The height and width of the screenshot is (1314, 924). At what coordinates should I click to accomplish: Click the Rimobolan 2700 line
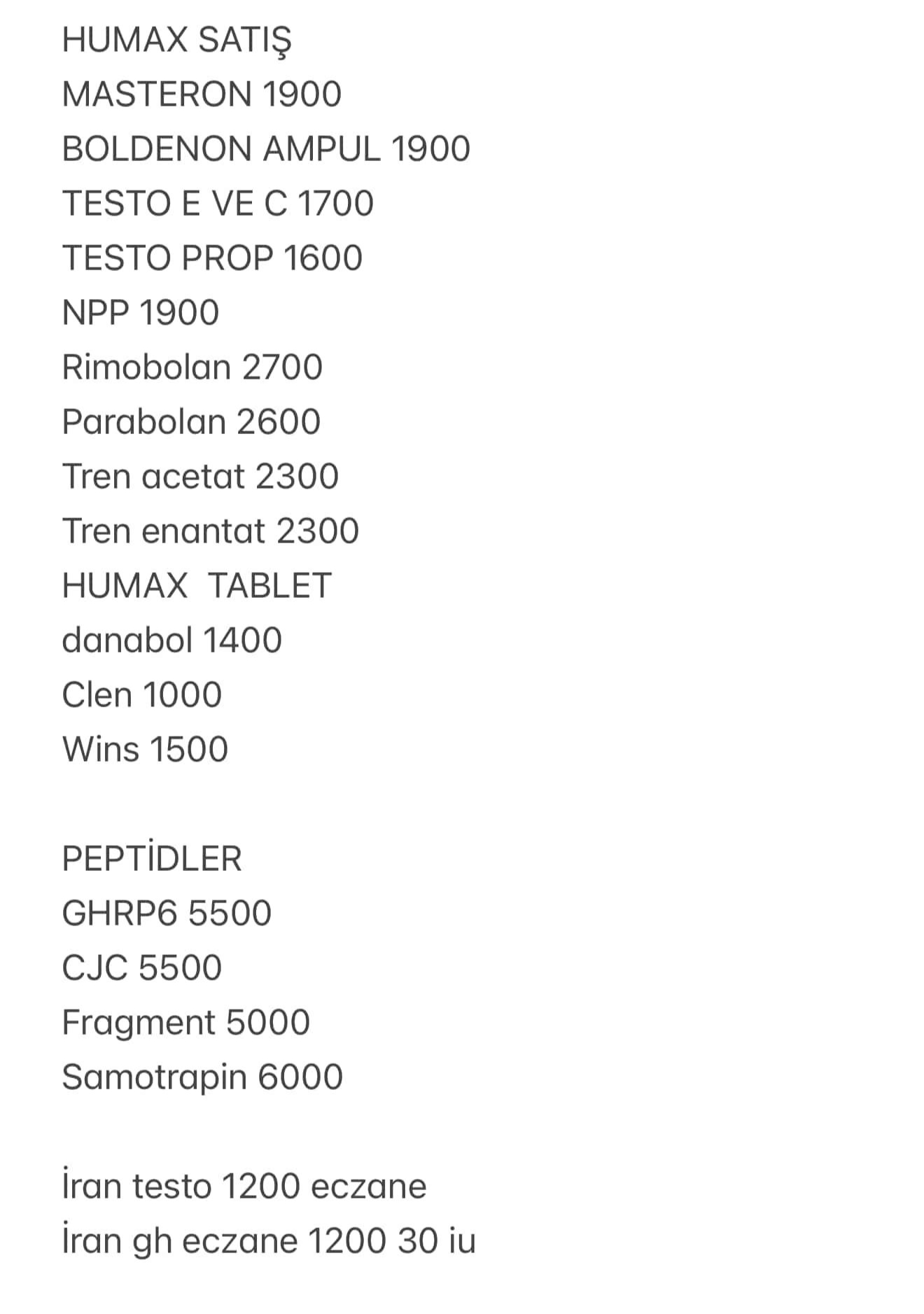(192, 367)
